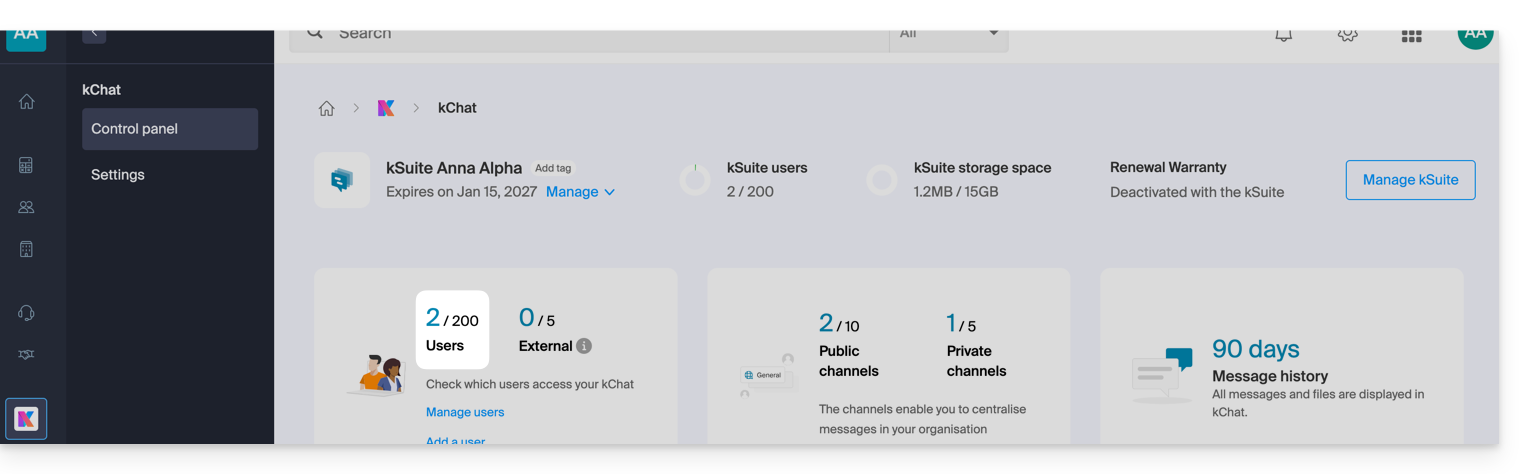The width and height of the screenshot is (1529, 474).
Task: Open the All search filter dropdown
Action: point(948,35)
